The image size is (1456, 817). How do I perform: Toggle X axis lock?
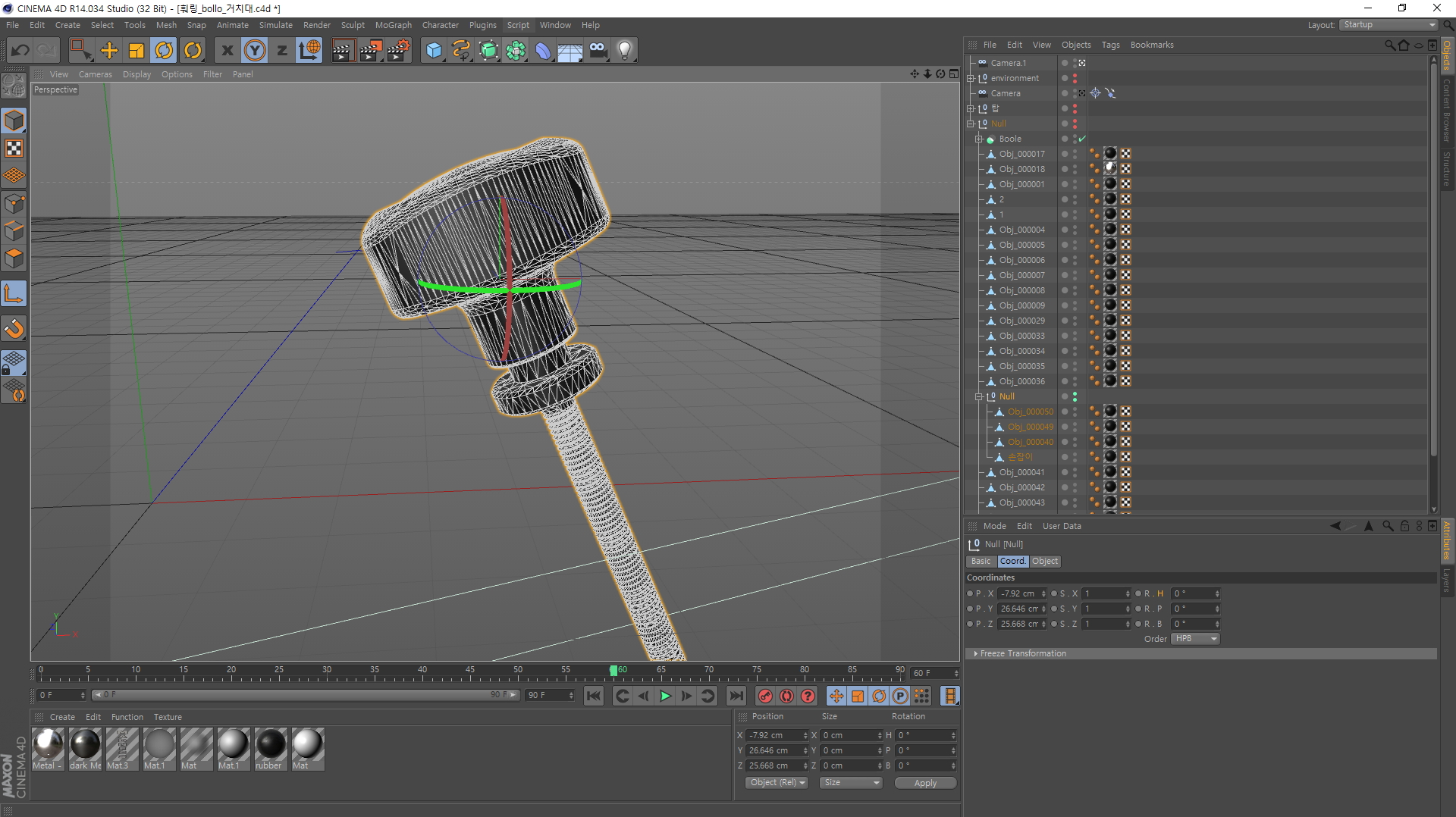[227, 51]
